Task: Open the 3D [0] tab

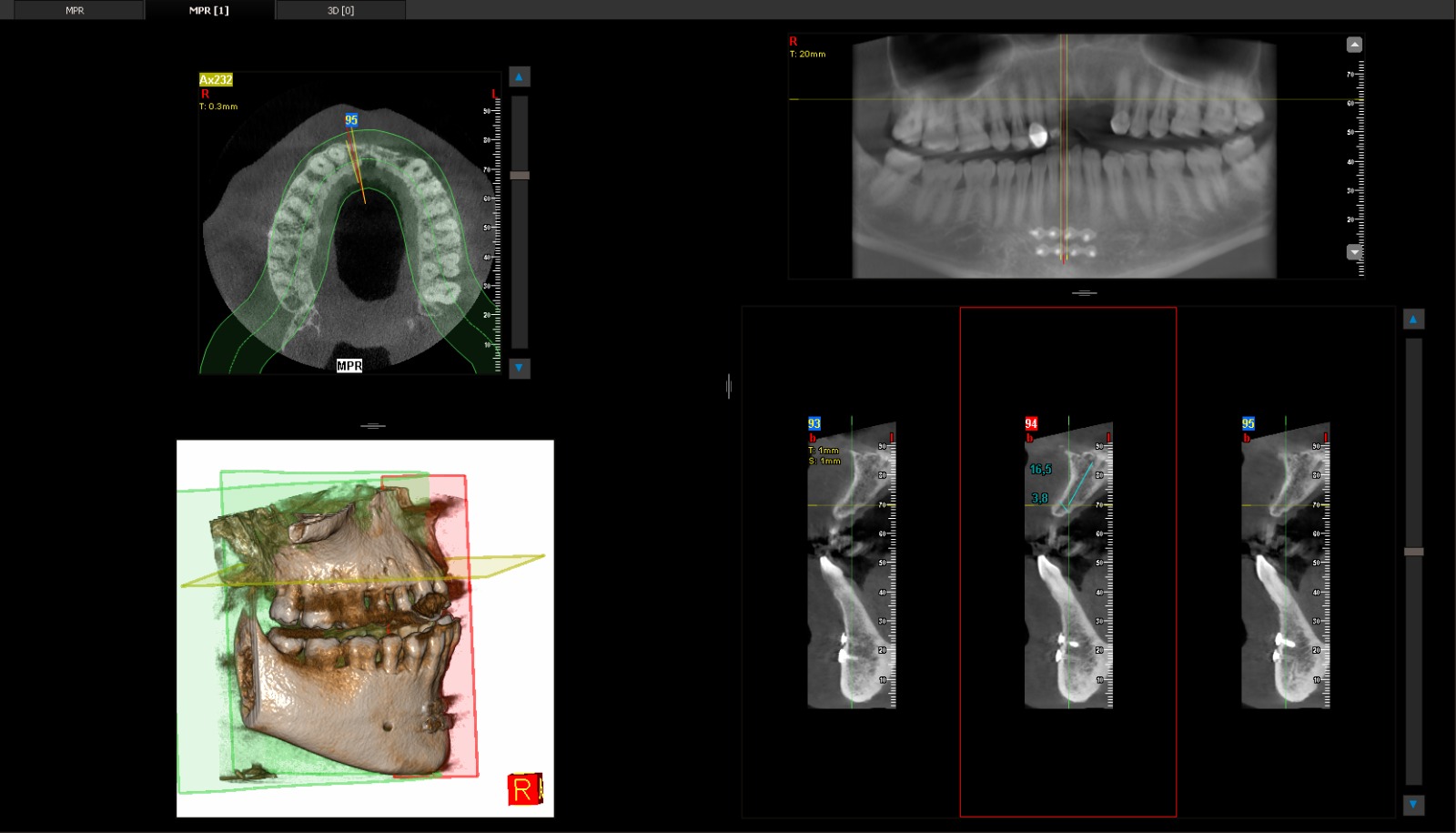Action: pos(340,10)
